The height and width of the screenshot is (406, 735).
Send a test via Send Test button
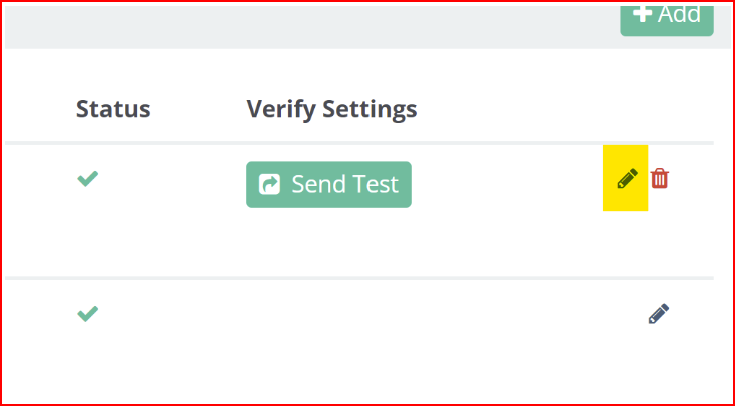329,184
